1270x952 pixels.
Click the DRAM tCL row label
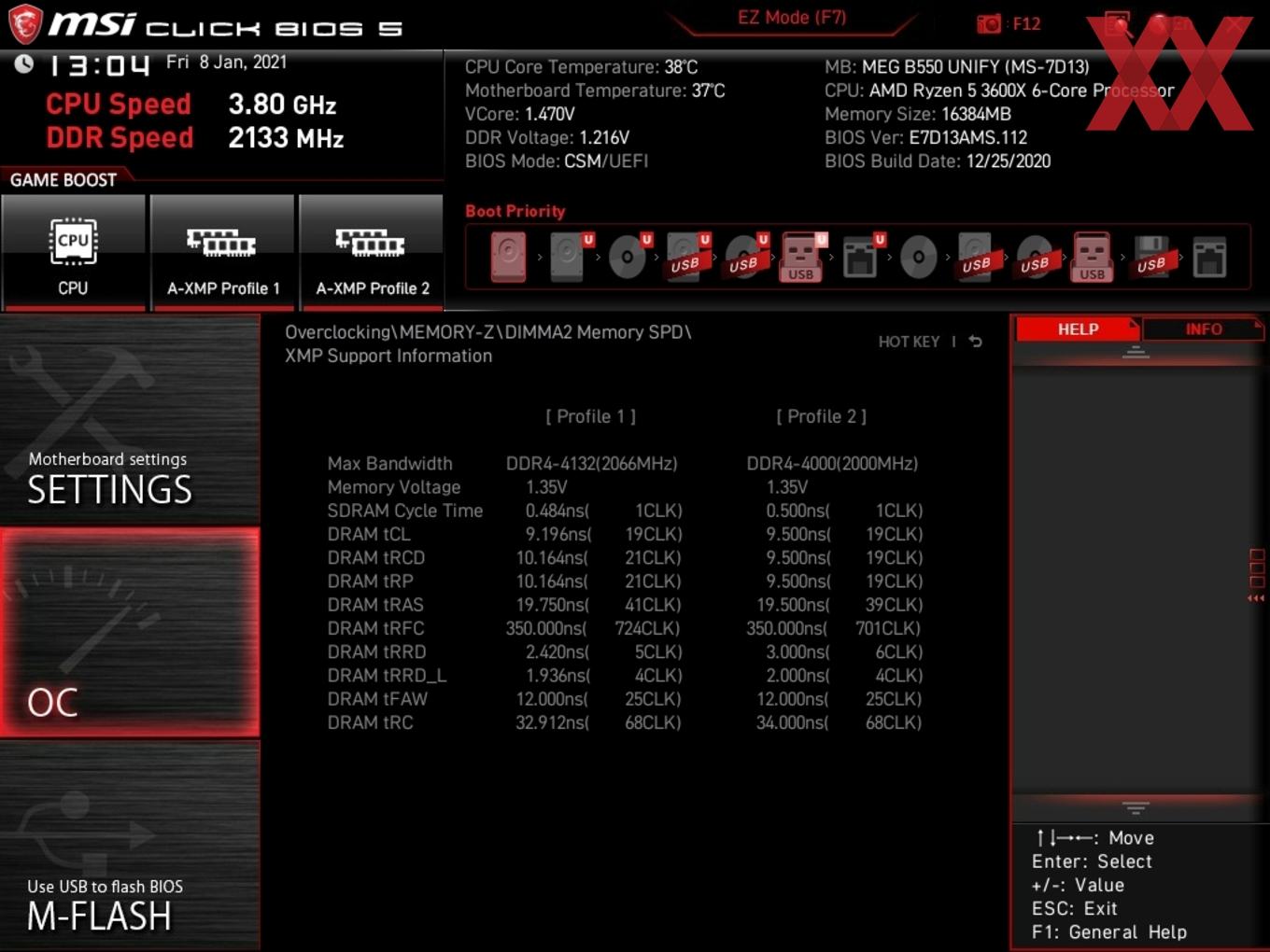(369, 534)
